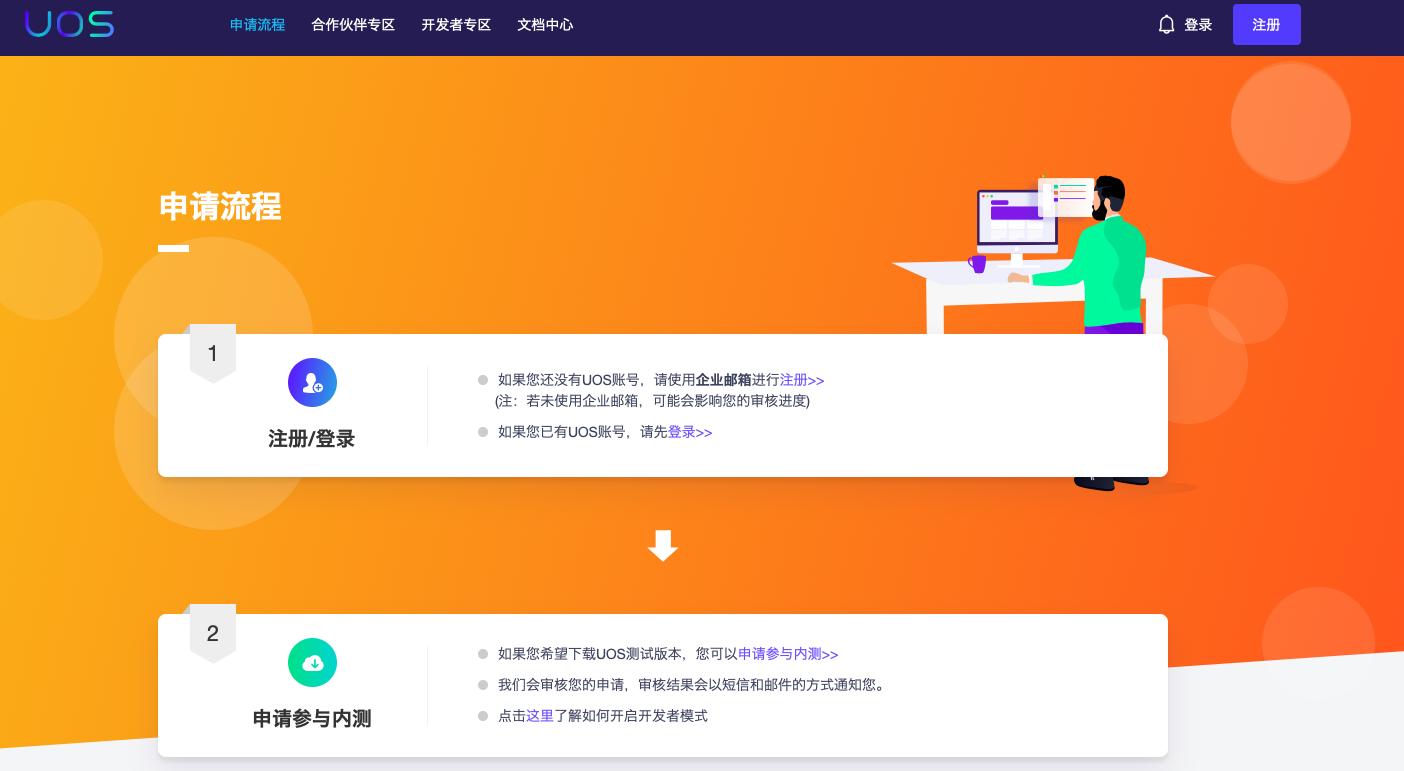This screenshot has width=1404, height=771.
Task: Click the step number 2 badge
Action: click(x=213, y=633)
